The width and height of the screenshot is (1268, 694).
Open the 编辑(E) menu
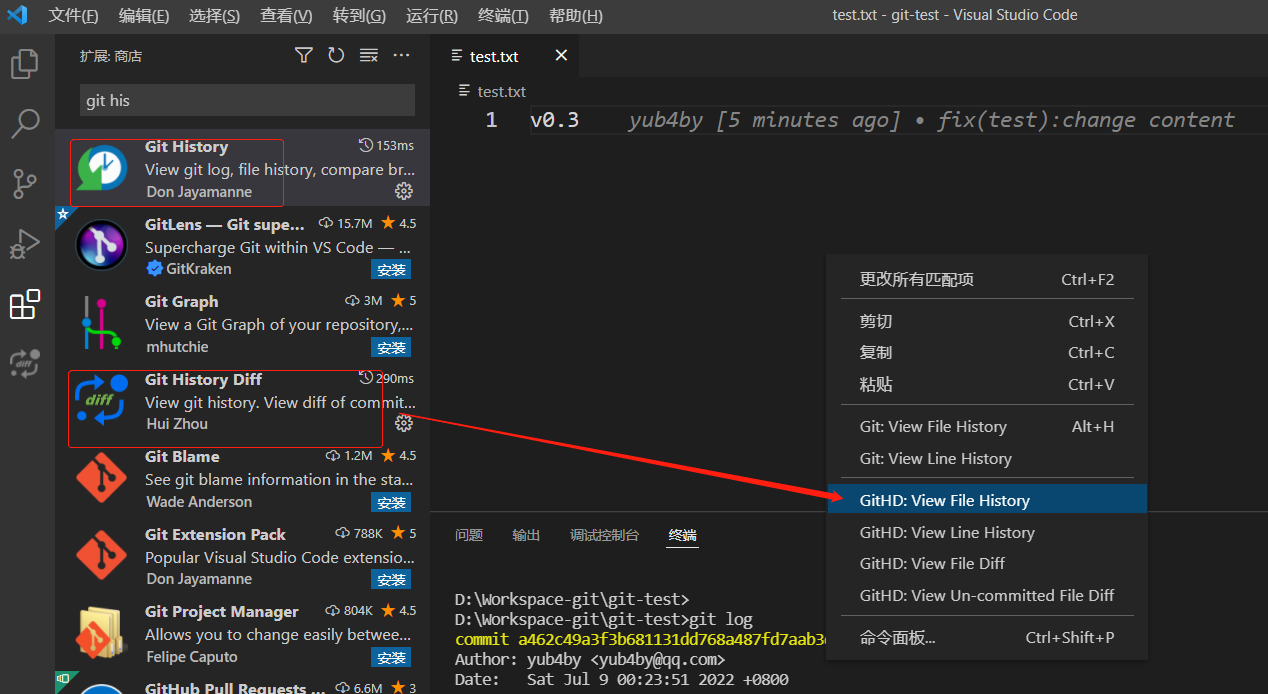tap(144, 16)
